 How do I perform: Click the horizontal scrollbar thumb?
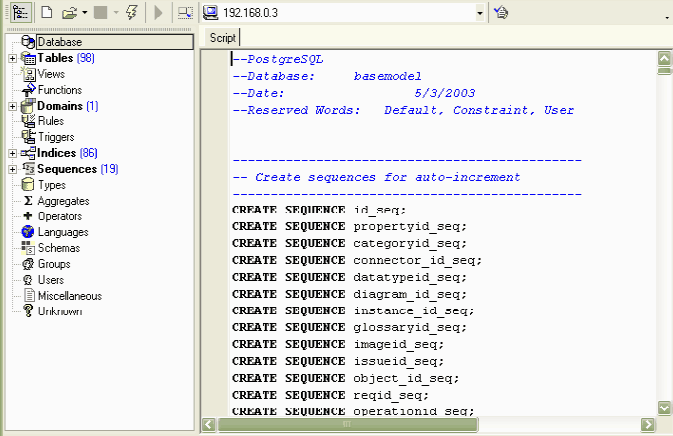click(x=347, y=424)
